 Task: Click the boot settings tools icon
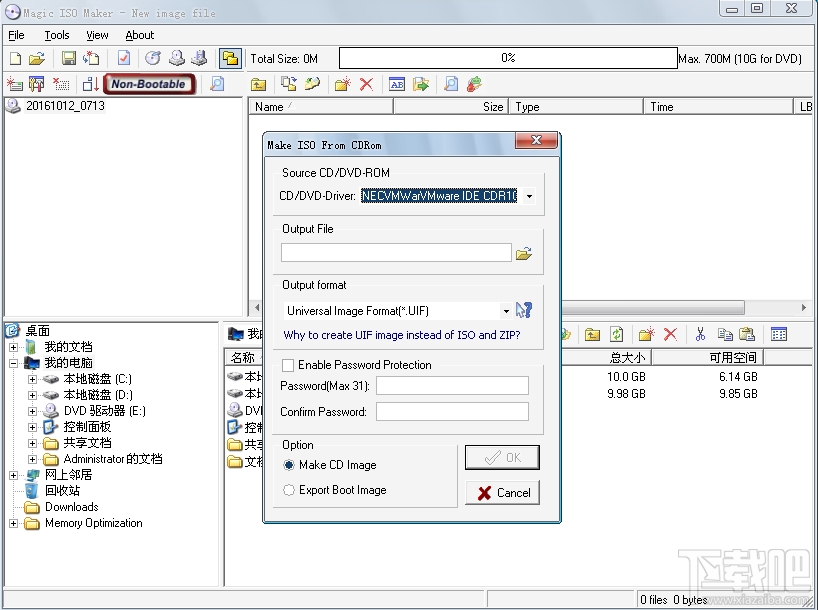point(37,83)
